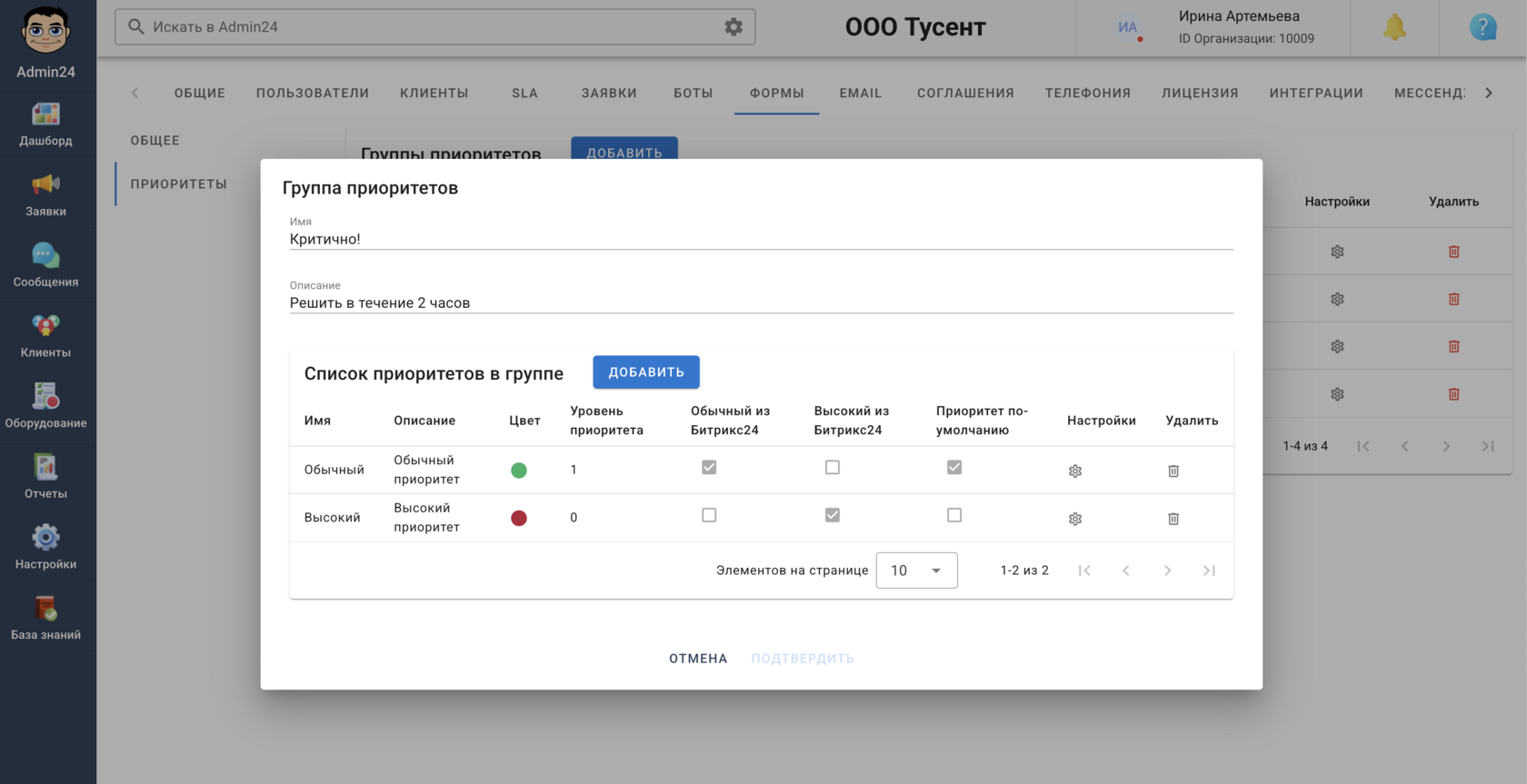Viewport: 1527px width, 784px height.
Task: Click the notification bell icon
Action: [1394, 27]
